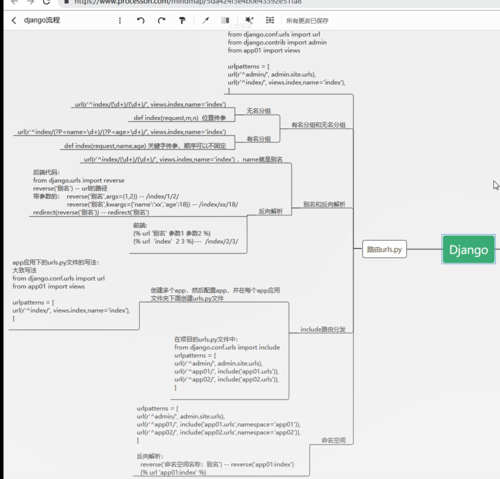Select the 路由urls.py node
500x479 pixels.
pyautogui.click(x=384, y=249)
